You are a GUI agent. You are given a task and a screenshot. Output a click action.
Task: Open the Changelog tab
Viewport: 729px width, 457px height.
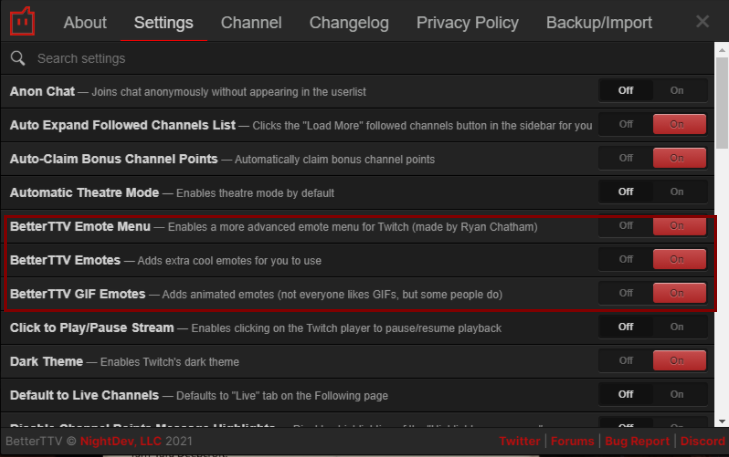pyautogui.click(x=349, y=22)
